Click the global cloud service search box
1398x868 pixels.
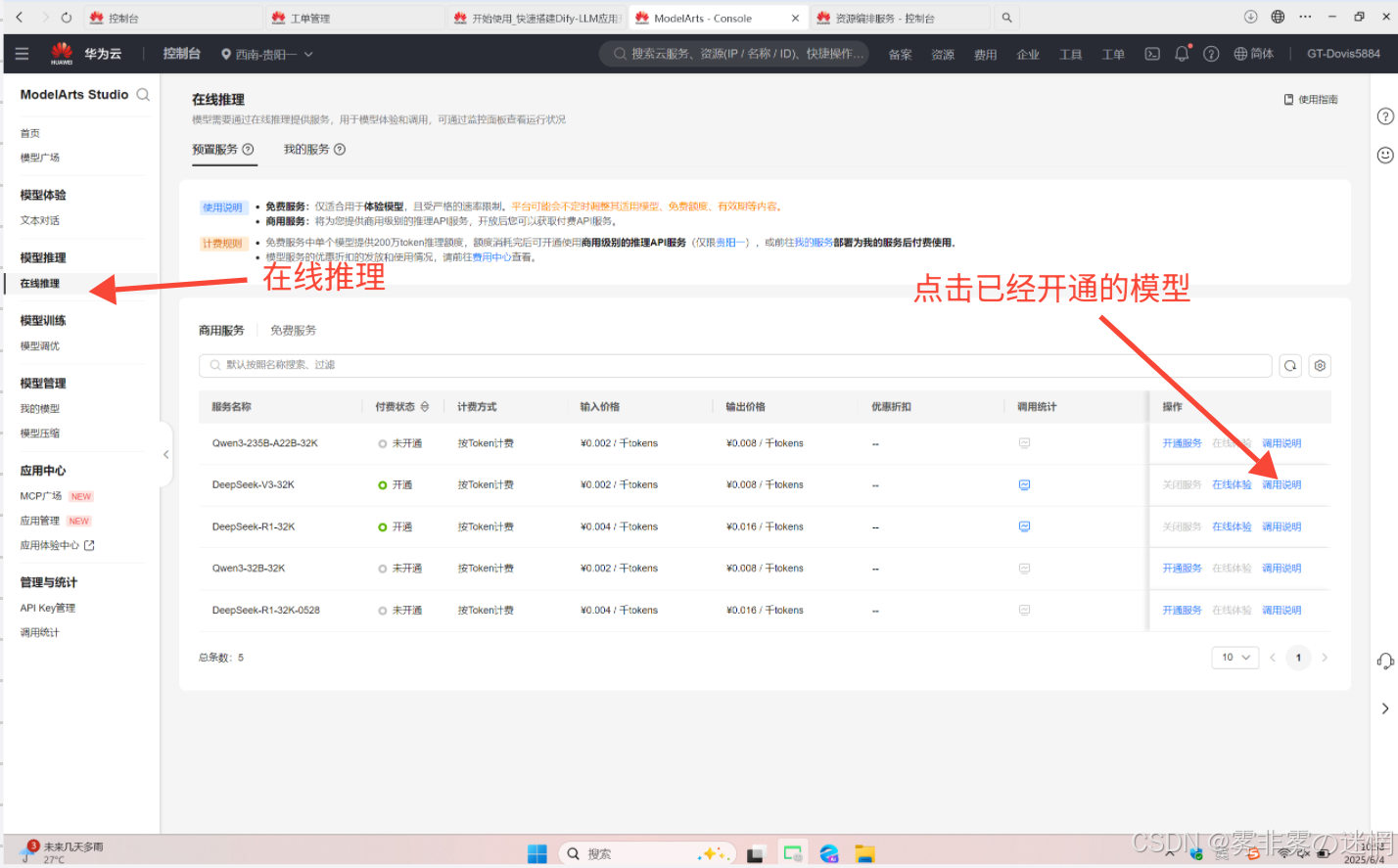point(734,54)
